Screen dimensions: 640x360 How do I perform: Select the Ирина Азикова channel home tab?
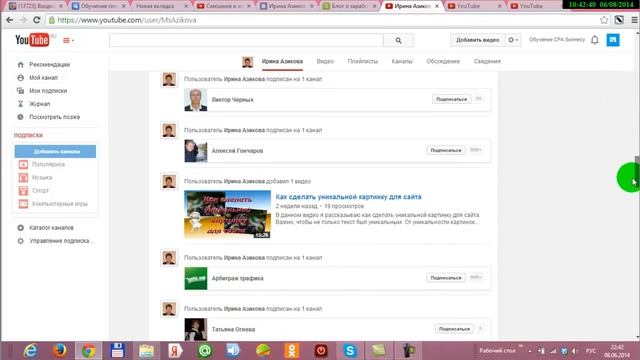(282, 61)
